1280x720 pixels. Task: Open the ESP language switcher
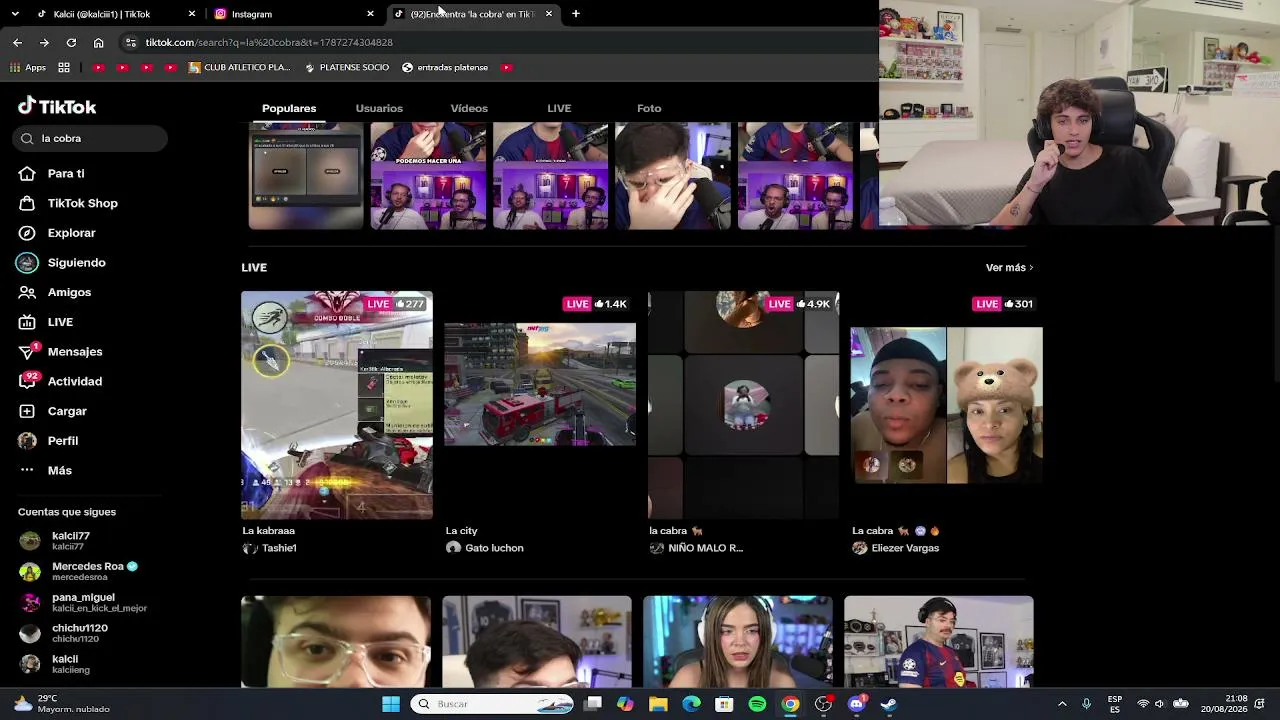pos(1115,704)
